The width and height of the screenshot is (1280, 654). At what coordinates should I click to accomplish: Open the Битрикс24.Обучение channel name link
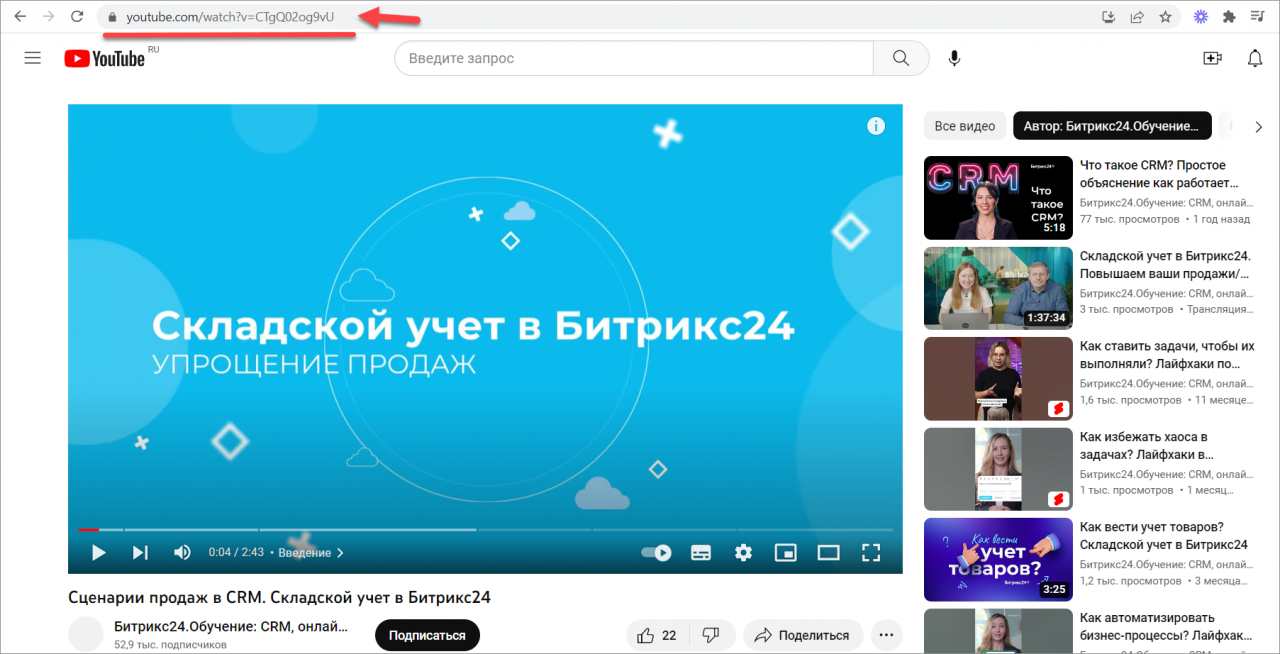click(x=231, y=627)
